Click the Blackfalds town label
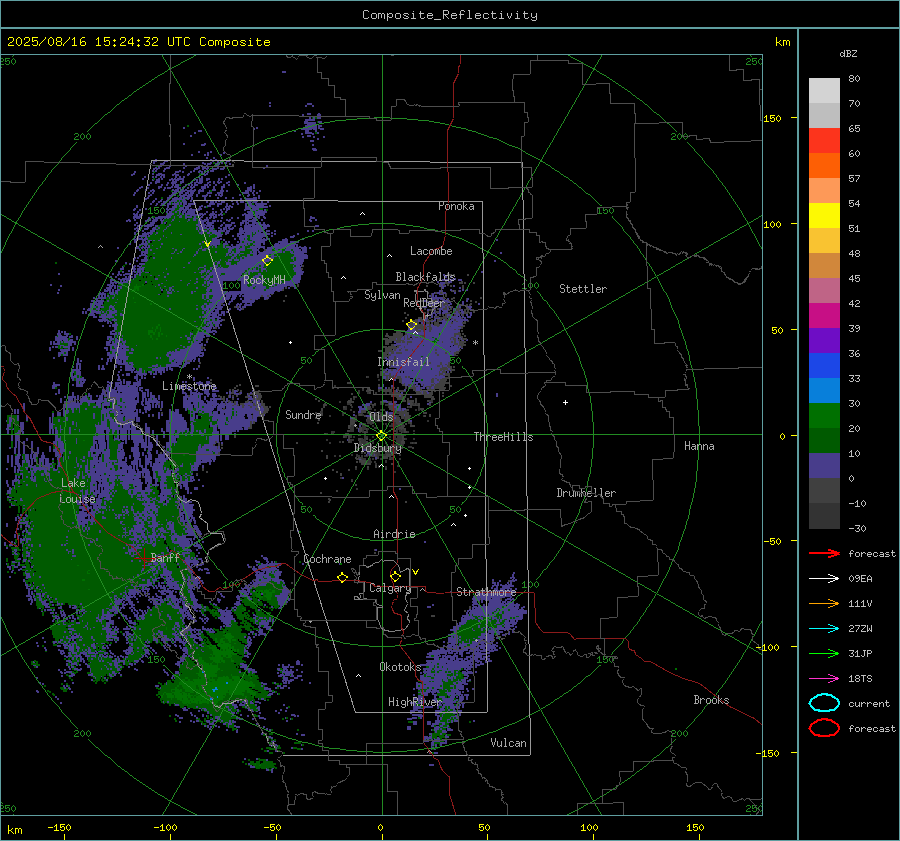900x841 pixels. coord(425,277)
